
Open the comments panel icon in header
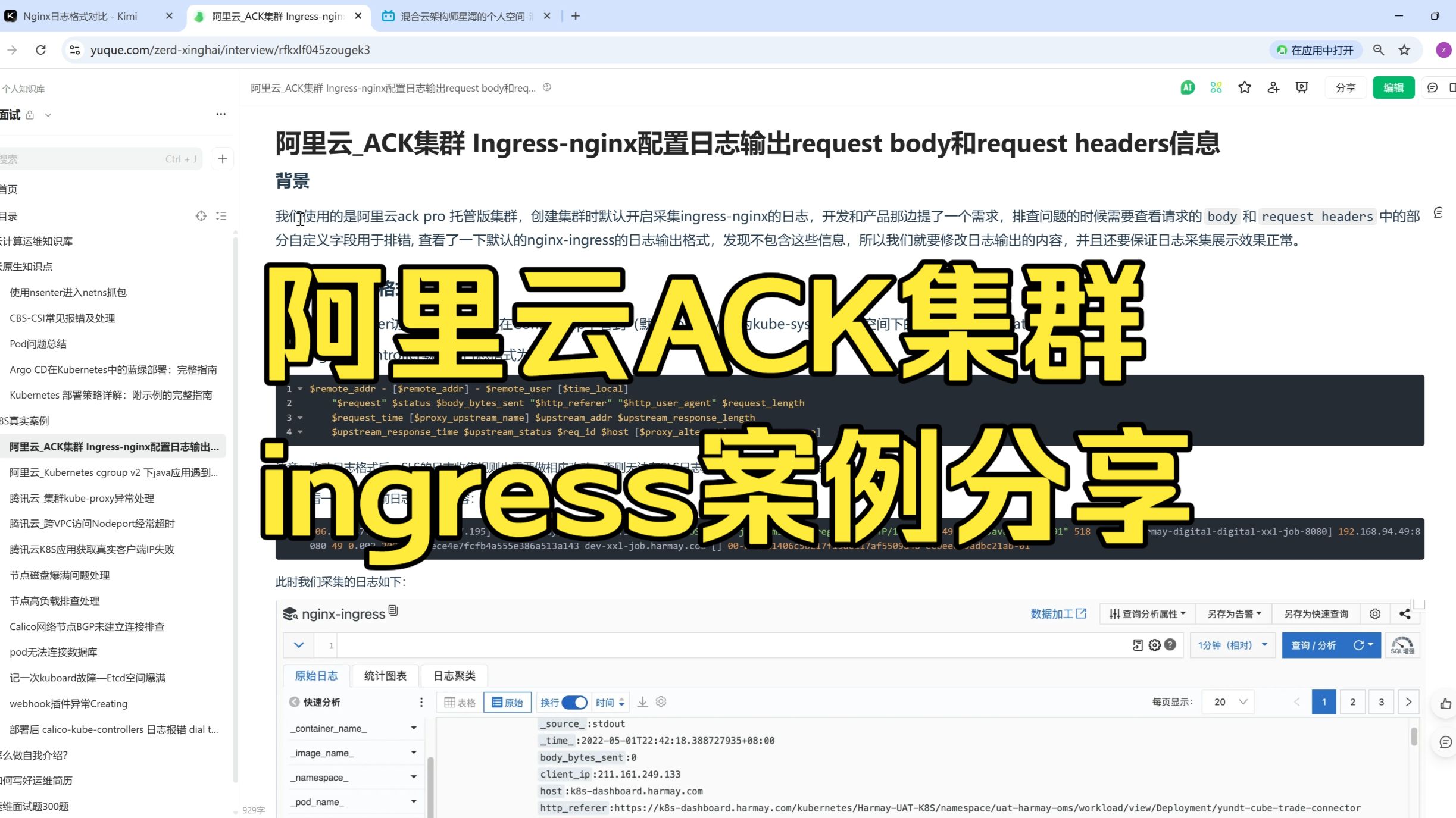click(x=1433, y=87)
